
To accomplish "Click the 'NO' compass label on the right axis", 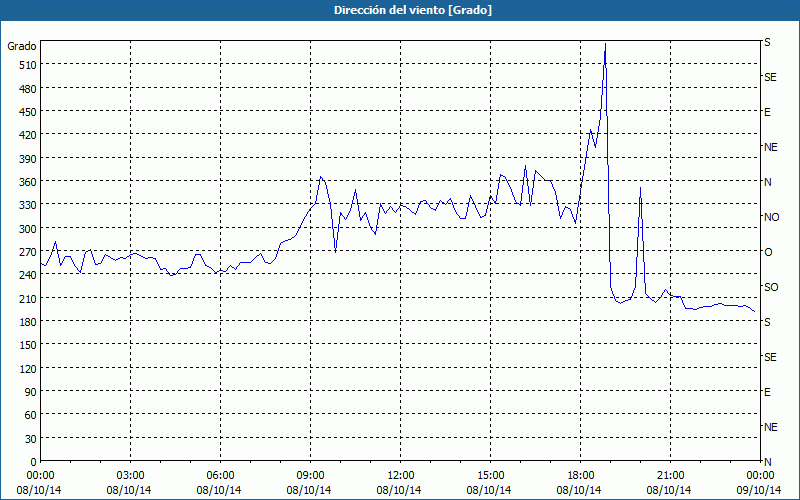I will pos(771,217).
